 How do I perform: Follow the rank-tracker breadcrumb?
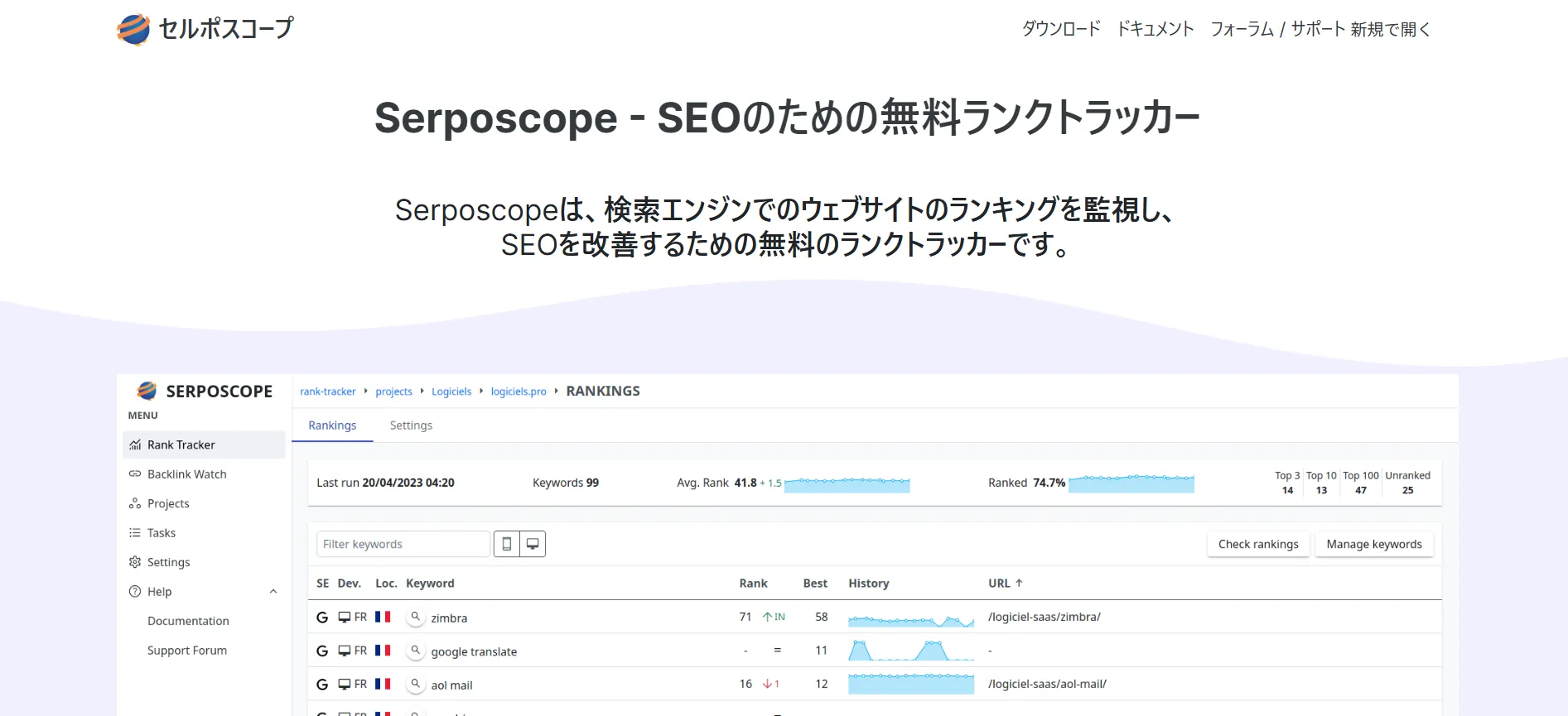327,392
